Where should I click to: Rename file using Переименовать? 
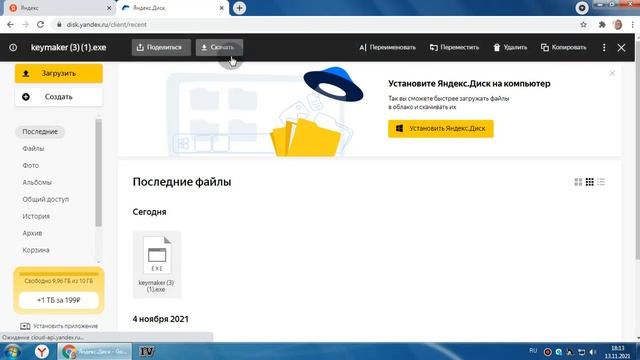tap(387, 47)
